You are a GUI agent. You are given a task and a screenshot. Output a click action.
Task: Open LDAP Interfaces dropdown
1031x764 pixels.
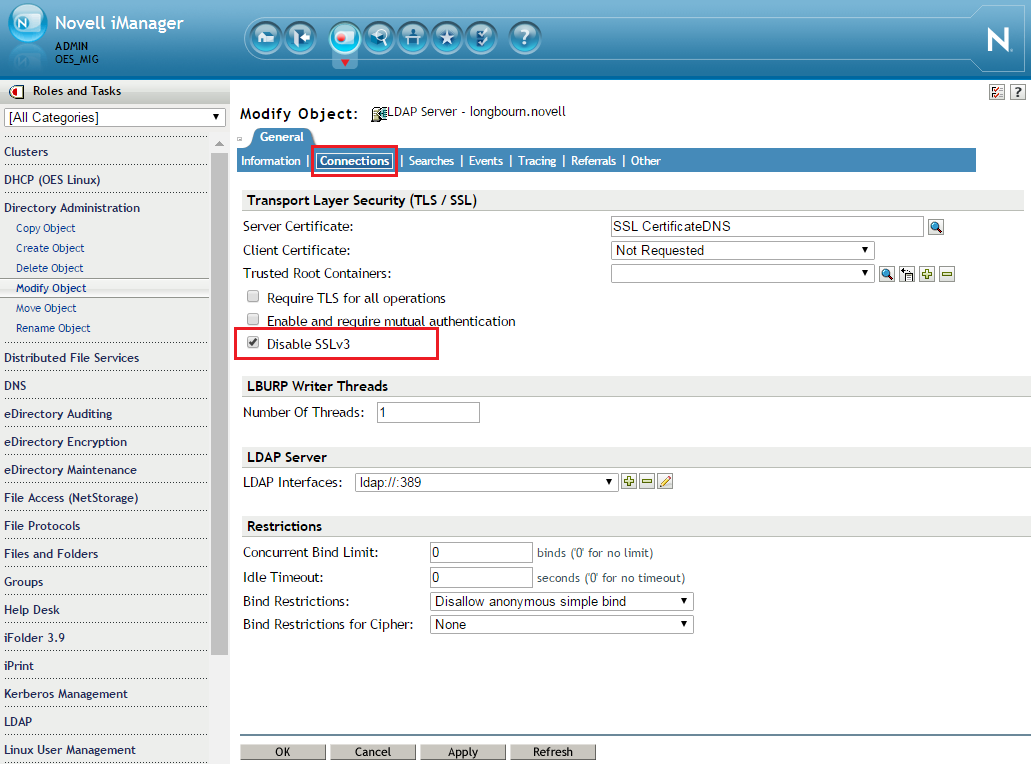tap(486, 483)
